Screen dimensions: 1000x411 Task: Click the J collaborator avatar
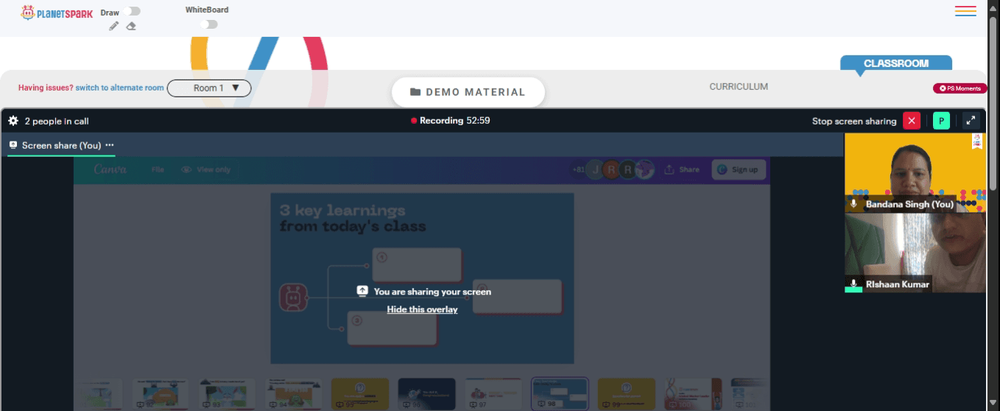[x=595, y=170]
